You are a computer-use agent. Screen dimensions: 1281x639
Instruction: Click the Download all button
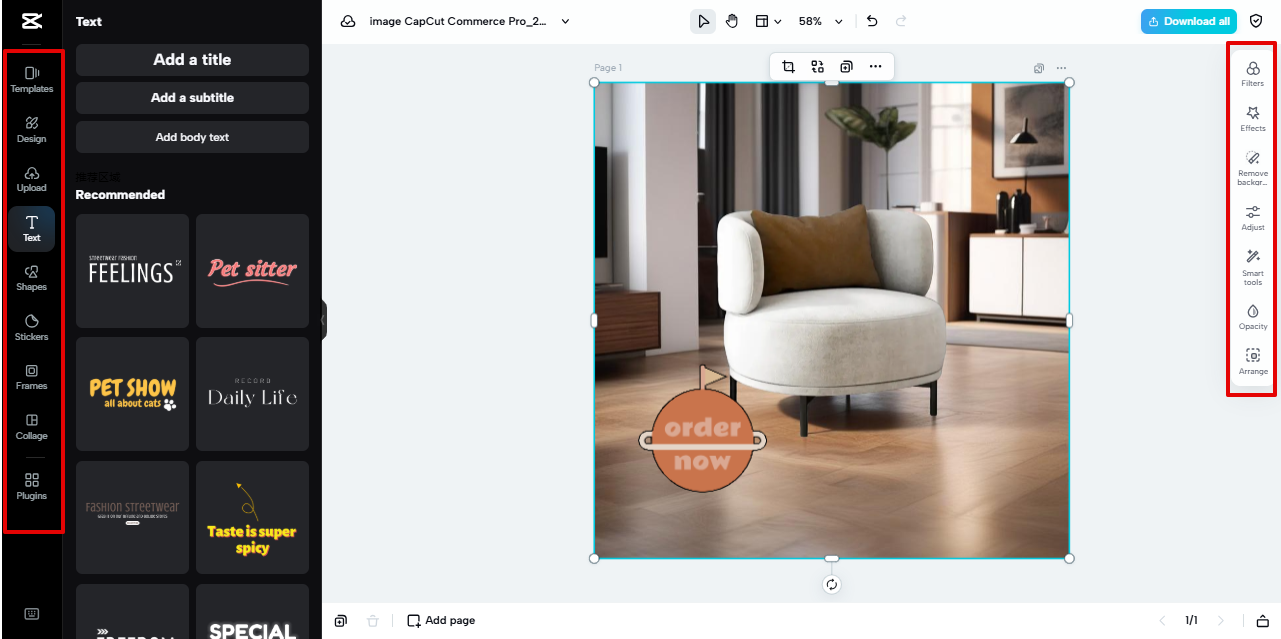coord(1189,21)
